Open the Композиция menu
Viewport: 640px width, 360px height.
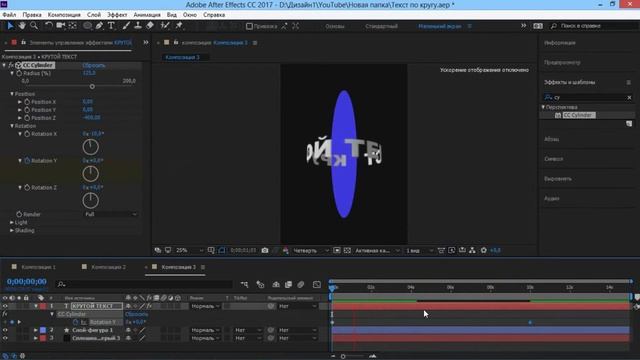pyautogui.click(x=64, y=15)
